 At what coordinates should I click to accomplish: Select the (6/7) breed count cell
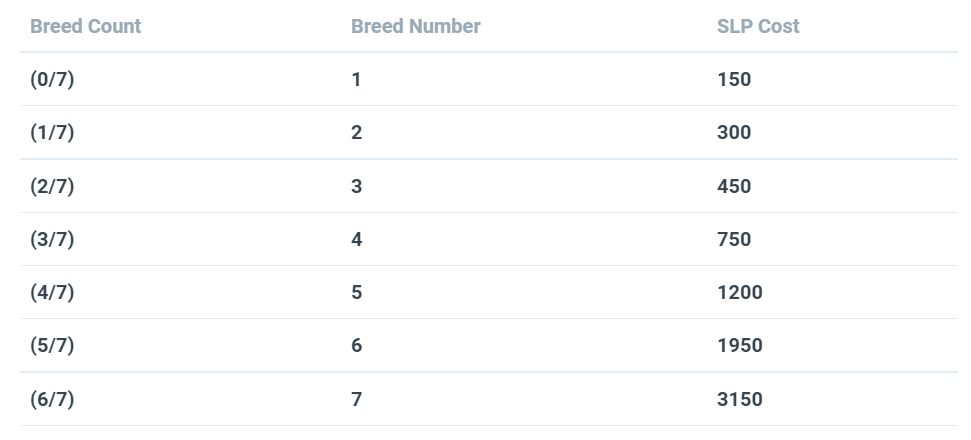pos(52,399)
